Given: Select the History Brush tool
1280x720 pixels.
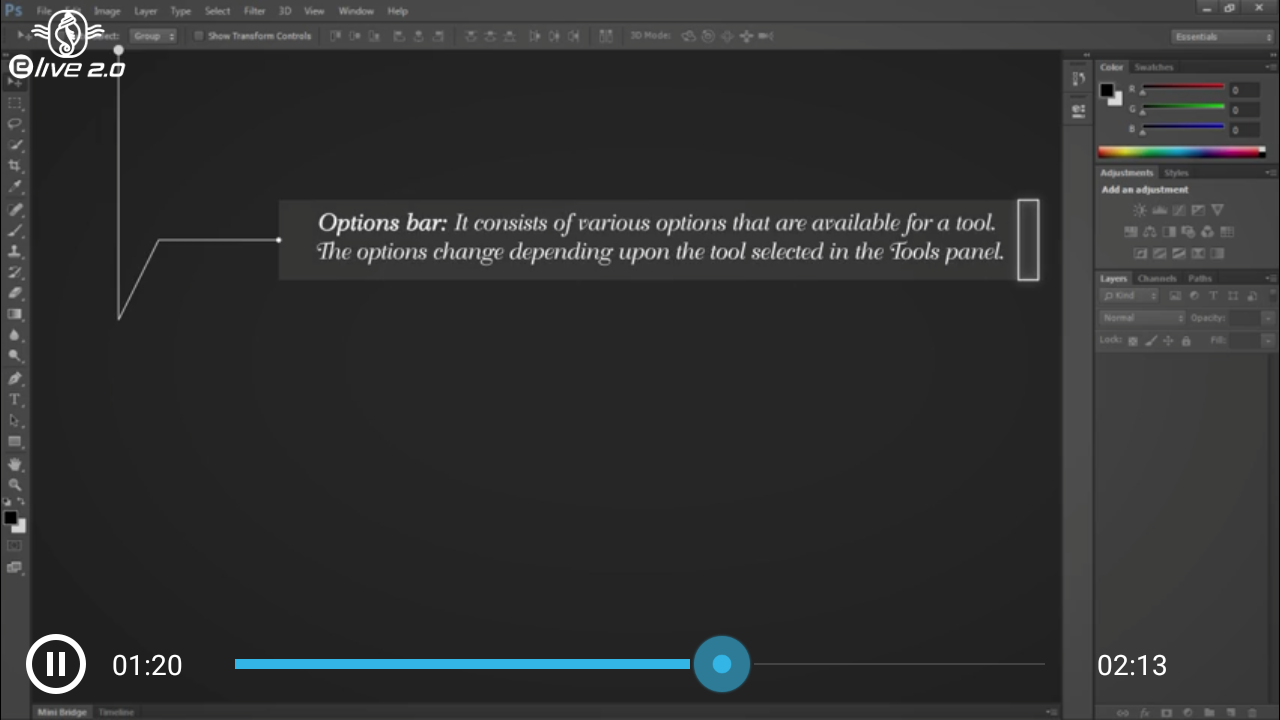Looking at the screenshot, I should point(15,272).
